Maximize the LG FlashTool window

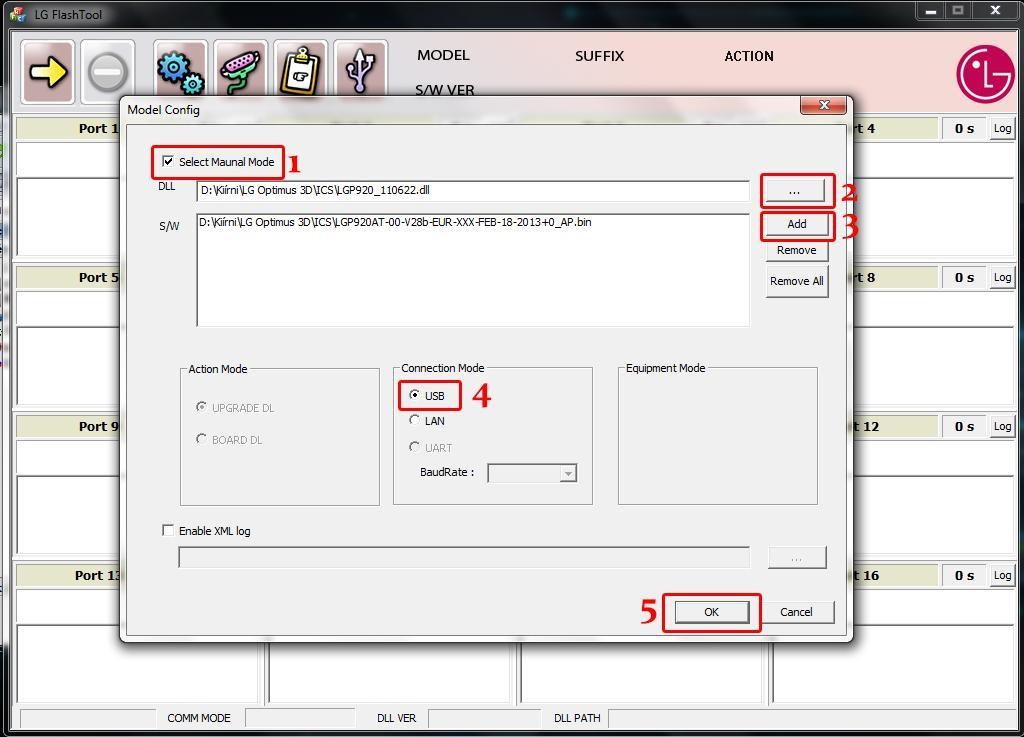958,11
